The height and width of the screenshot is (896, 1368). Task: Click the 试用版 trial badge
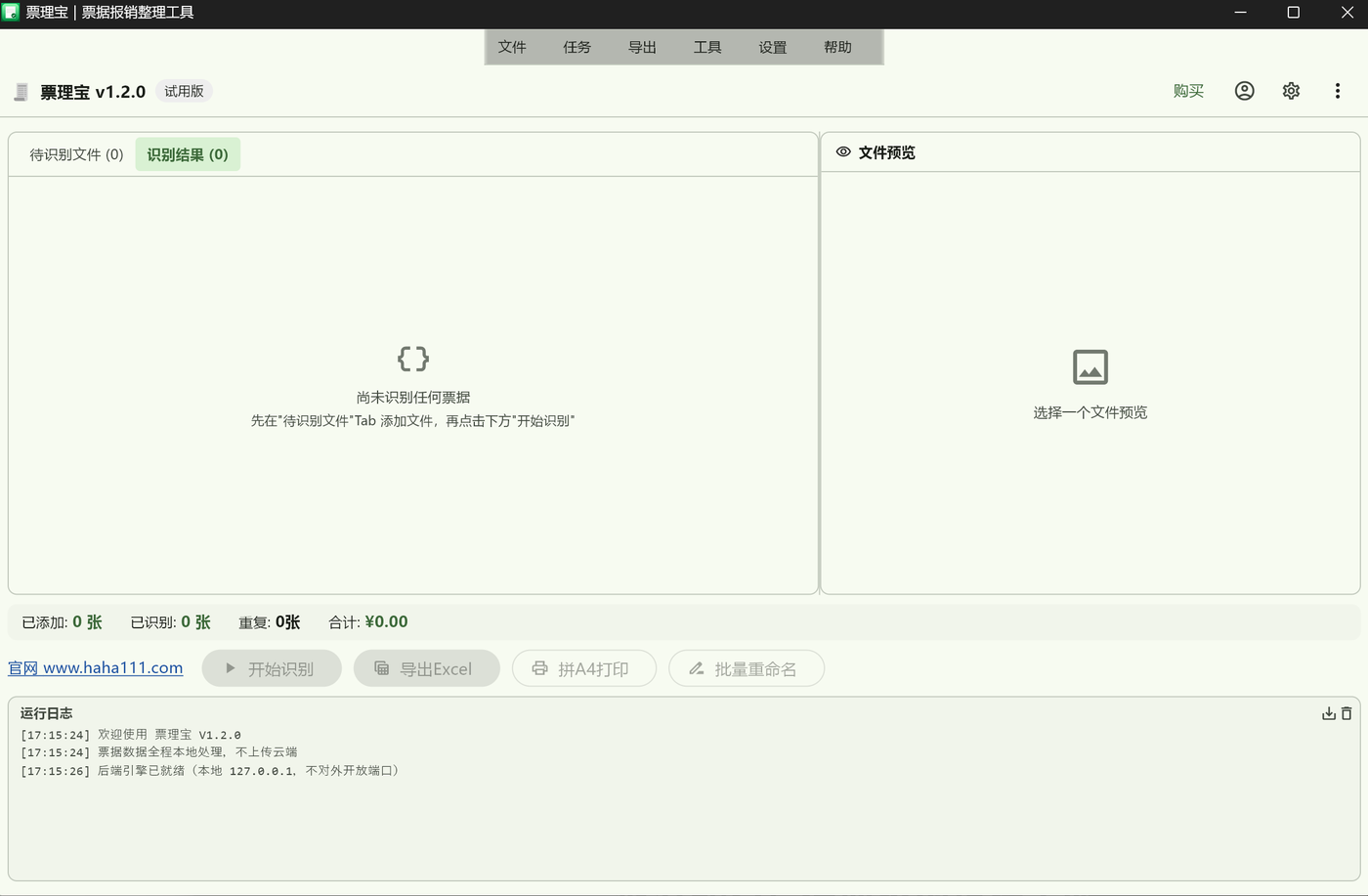[x=184, y=91]
